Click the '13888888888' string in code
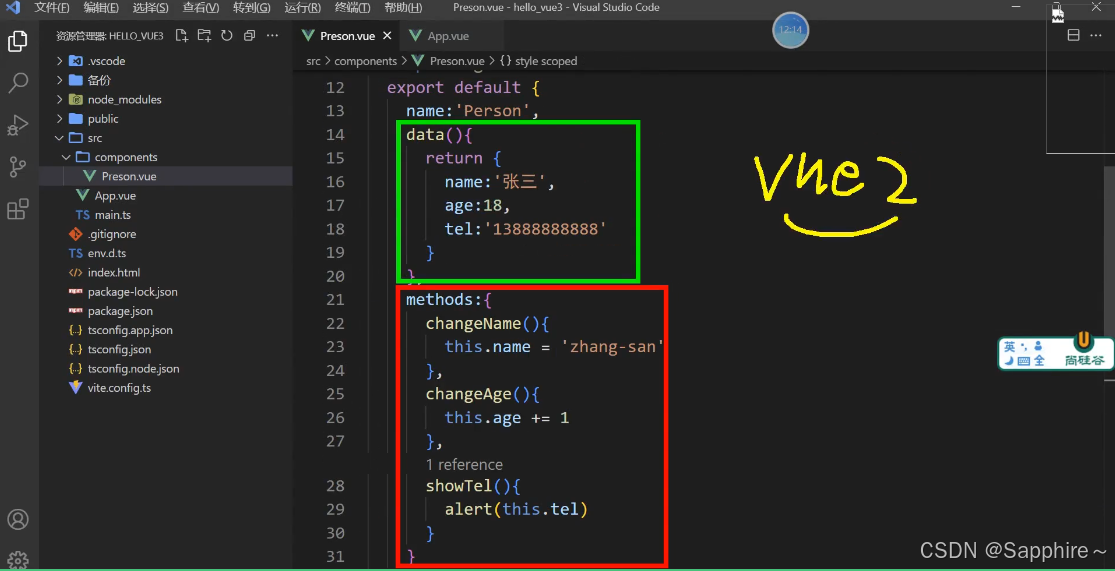This screenshot has height=571, width=1115. (x=546, y=229)
